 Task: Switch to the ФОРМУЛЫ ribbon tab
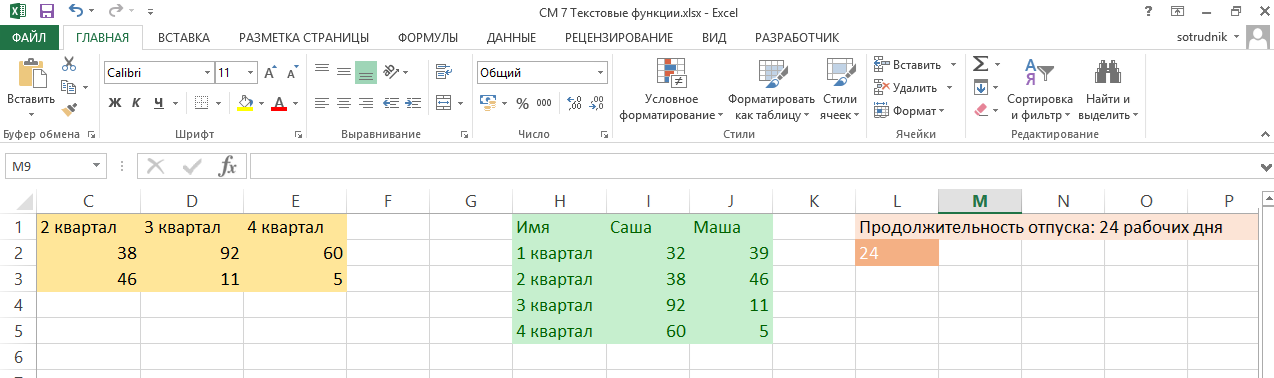(428, 38)
